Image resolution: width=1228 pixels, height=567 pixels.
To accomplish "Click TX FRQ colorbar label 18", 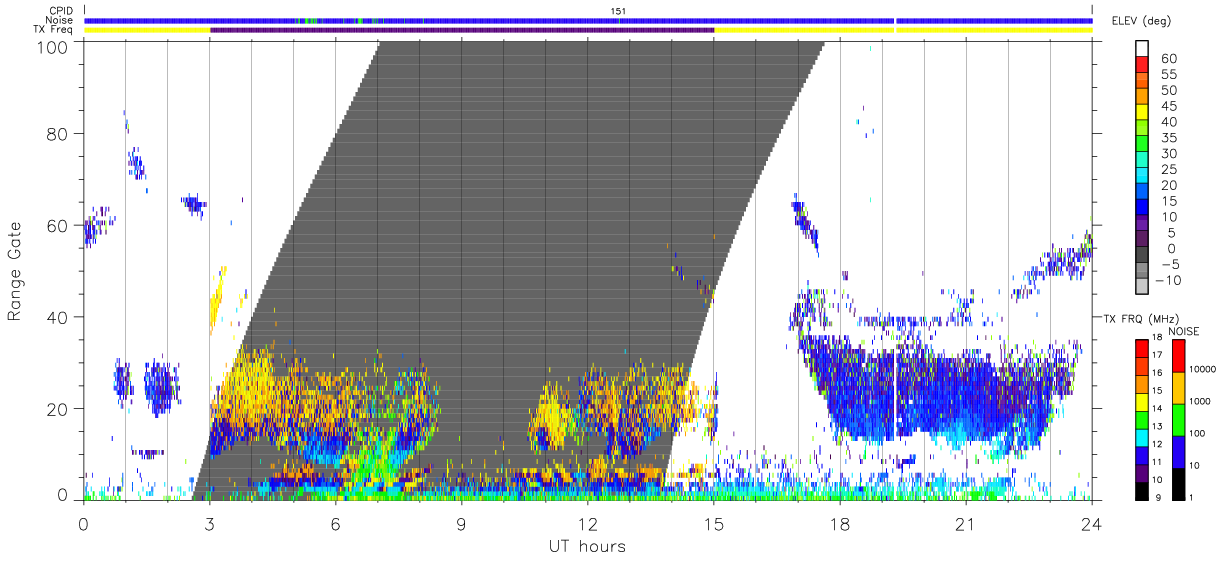I will point(1158,339).
